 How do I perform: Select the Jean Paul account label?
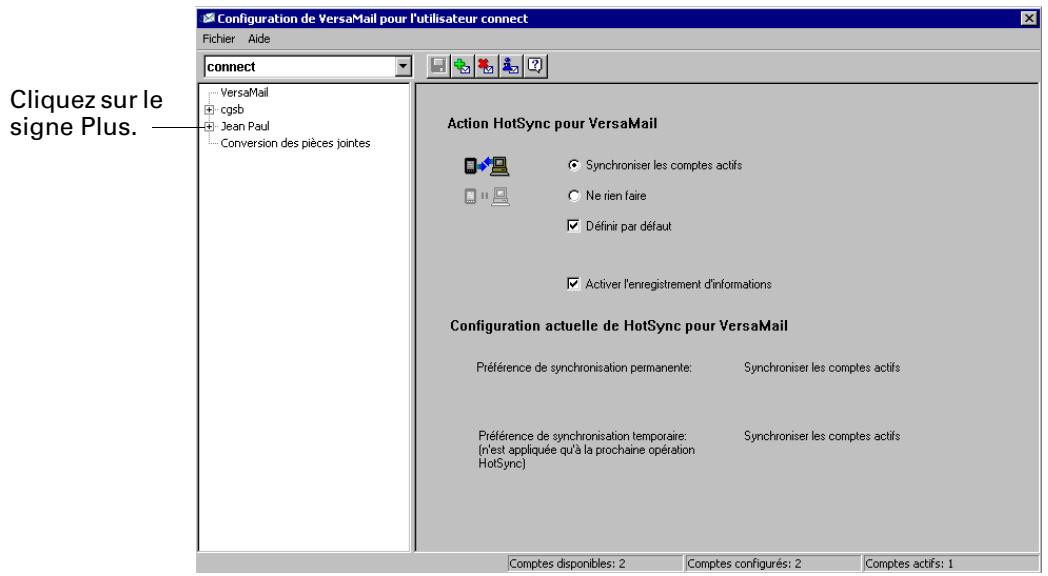tap(245, 126)
